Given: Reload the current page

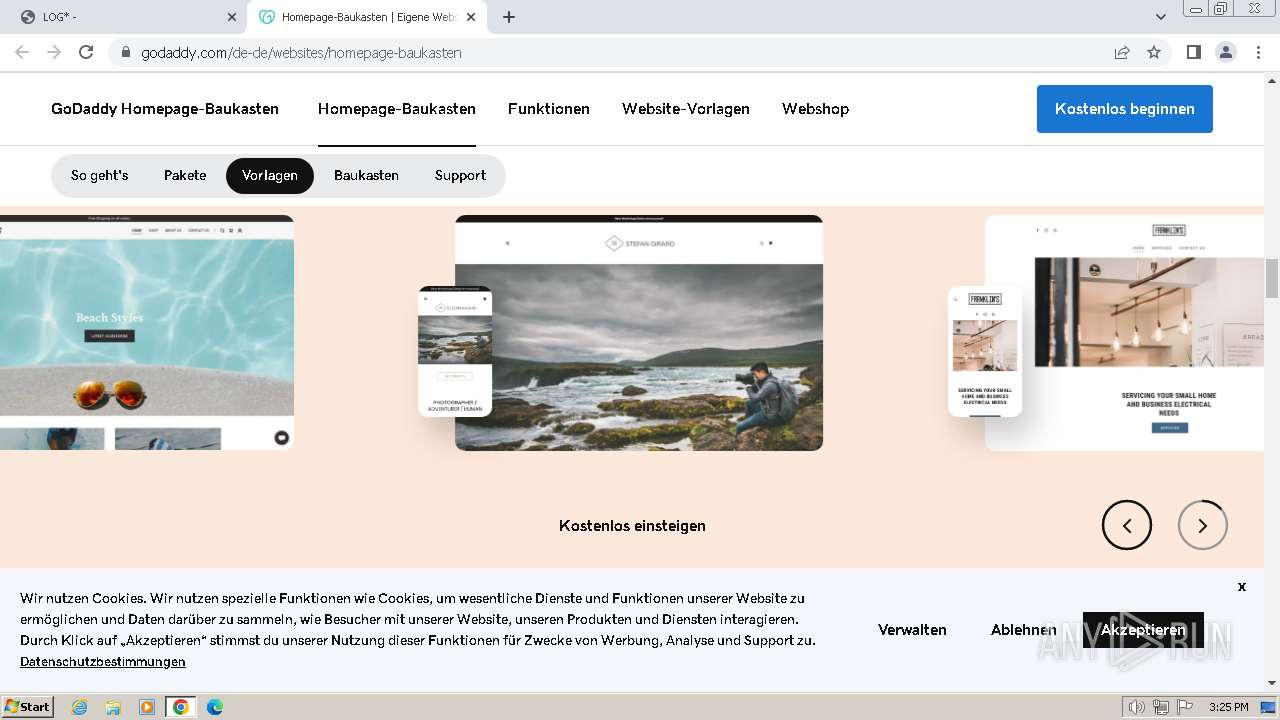Looking at the screenshot, I should (x=86, y=52).
